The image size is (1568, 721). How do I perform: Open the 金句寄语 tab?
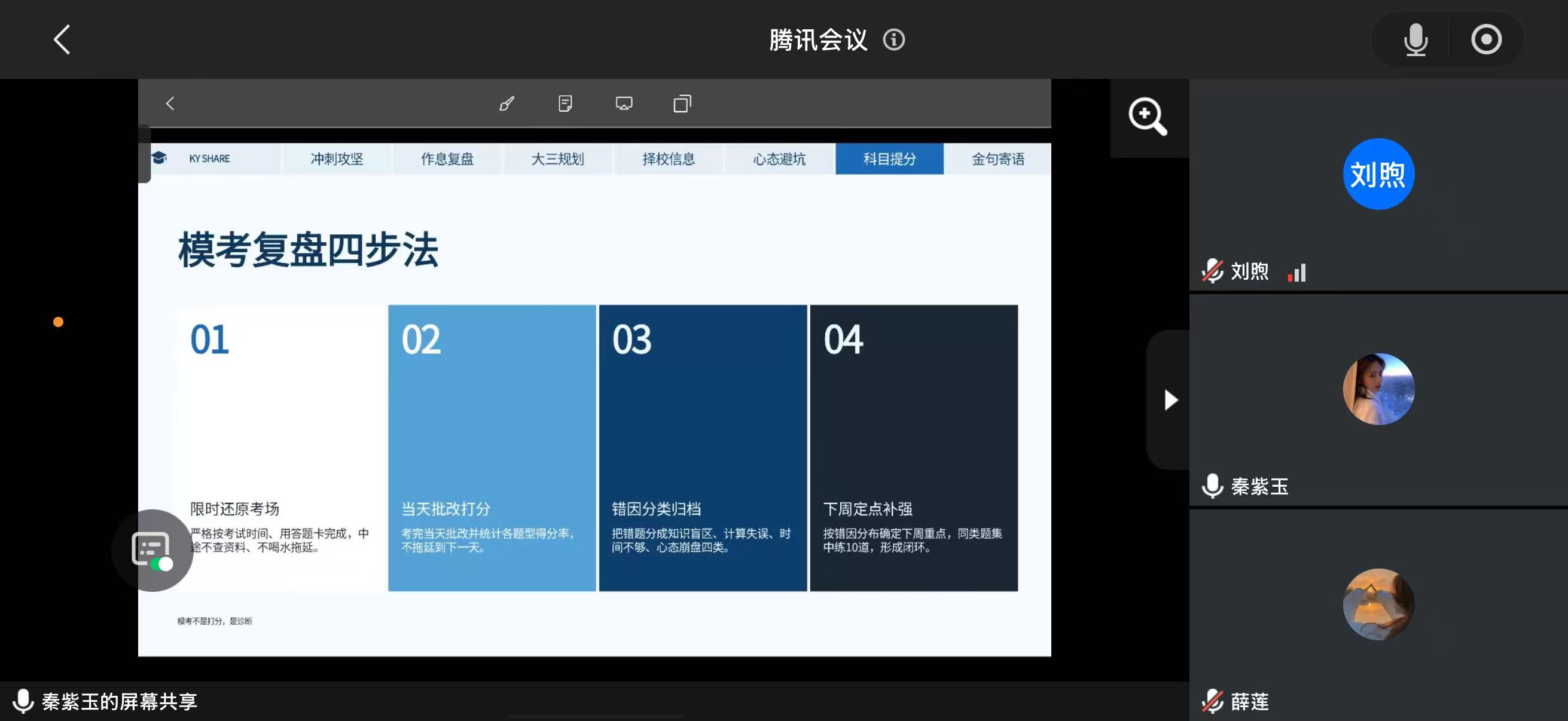[997, 159]
